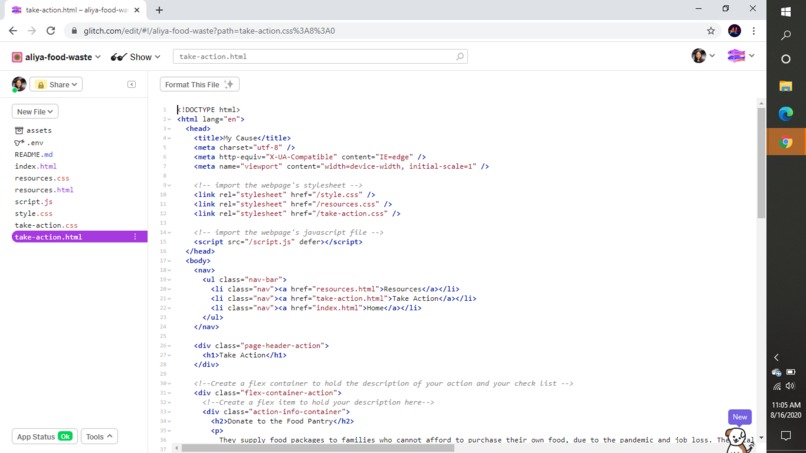The image size is (806, 453).
Task: Click the clock showing 11:05 AM
Action: (786, 405)
